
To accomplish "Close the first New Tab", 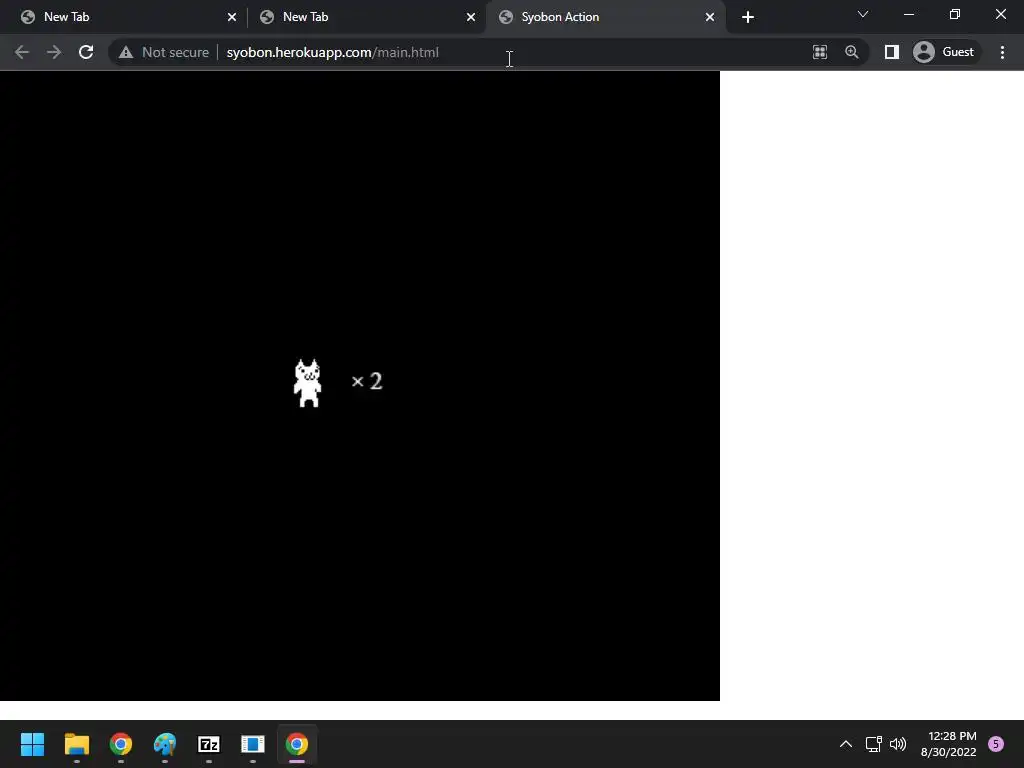I will coord(232,17).
